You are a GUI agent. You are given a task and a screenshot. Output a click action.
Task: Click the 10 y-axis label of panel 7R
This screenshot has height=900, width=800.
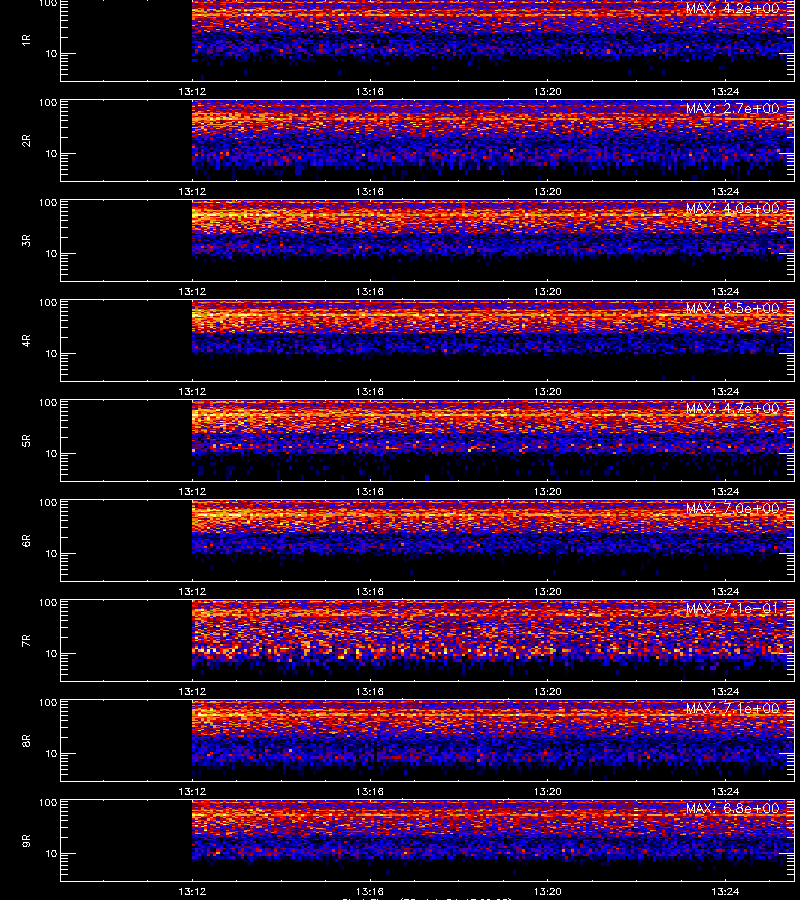(x=51, y=653)
